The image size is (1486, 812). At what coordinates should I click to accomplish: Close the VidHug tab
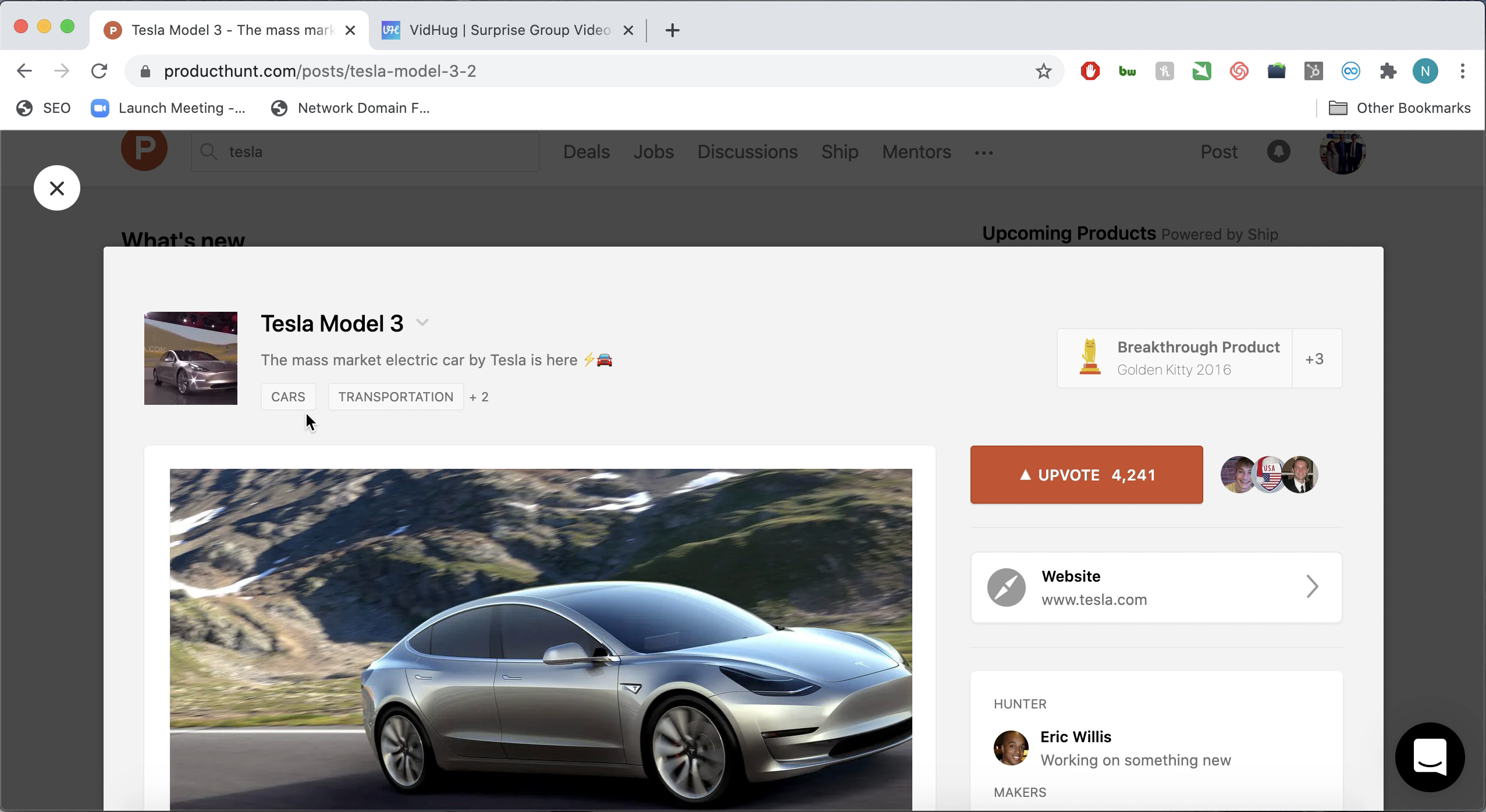pos(628,30)
